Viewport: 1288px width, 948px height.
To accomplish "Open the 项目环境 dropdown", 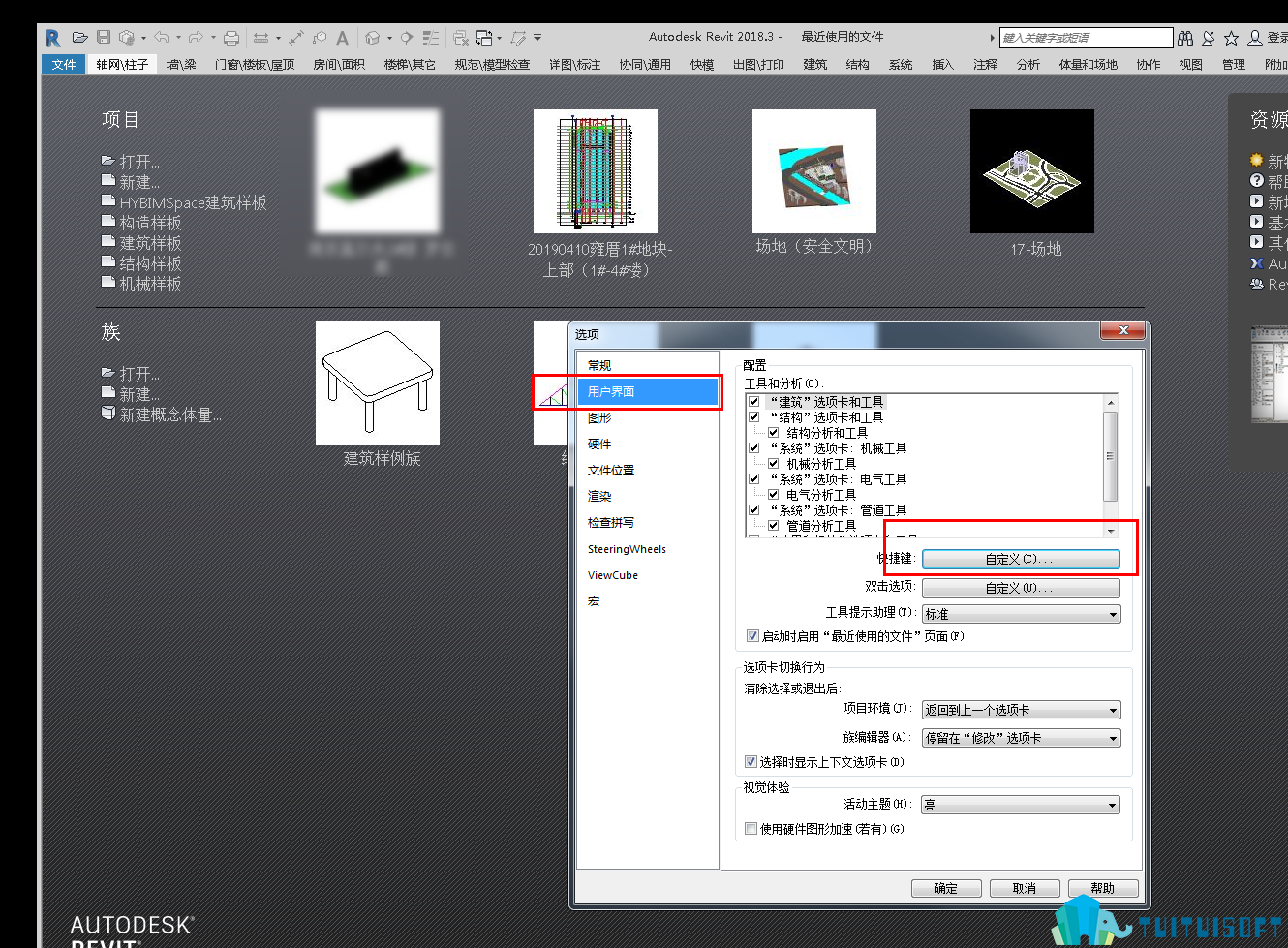I will pyautogui.click(x=1021, y=710).
